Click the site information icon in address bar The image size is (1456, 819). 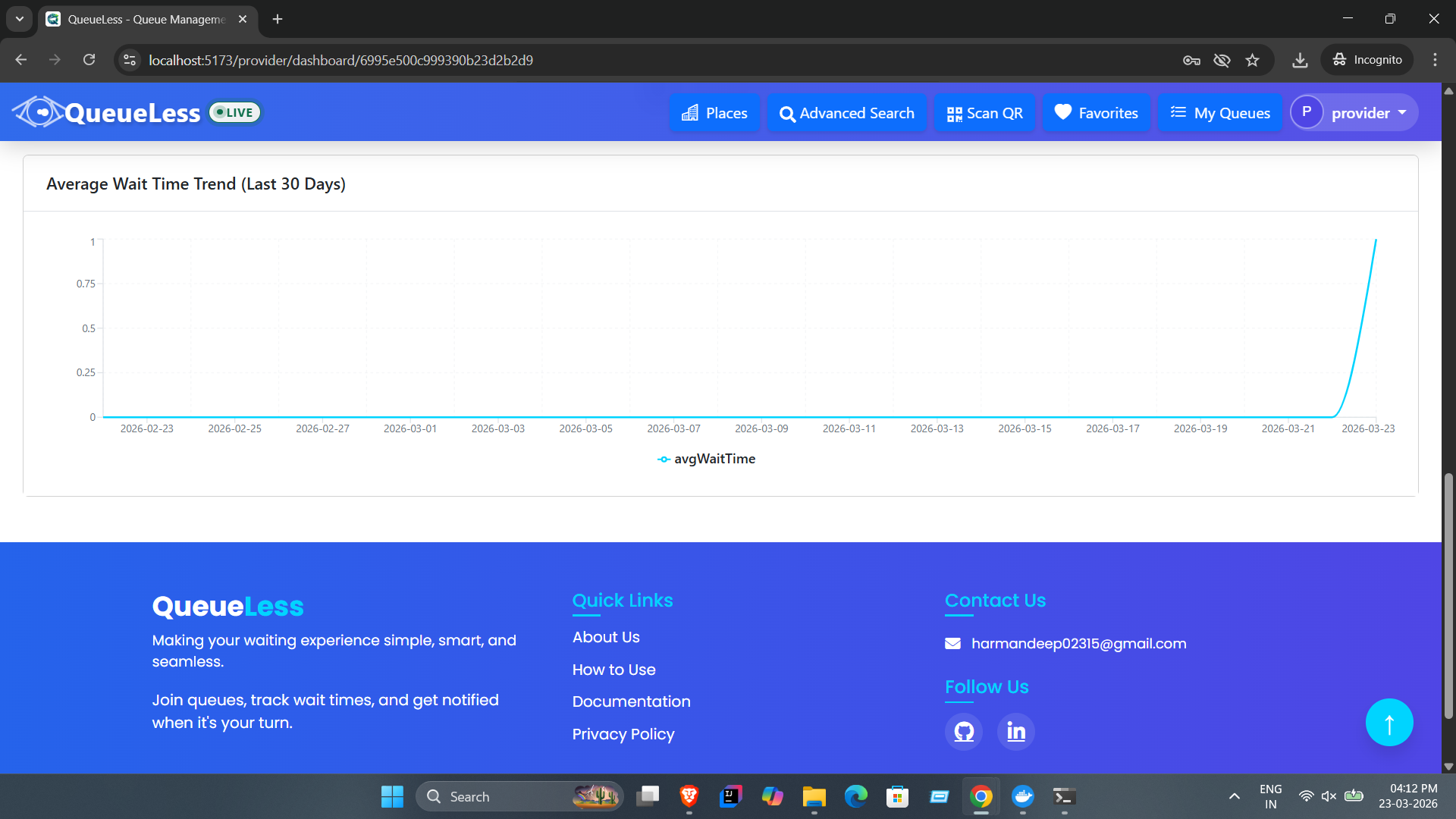tap(130, 60)
